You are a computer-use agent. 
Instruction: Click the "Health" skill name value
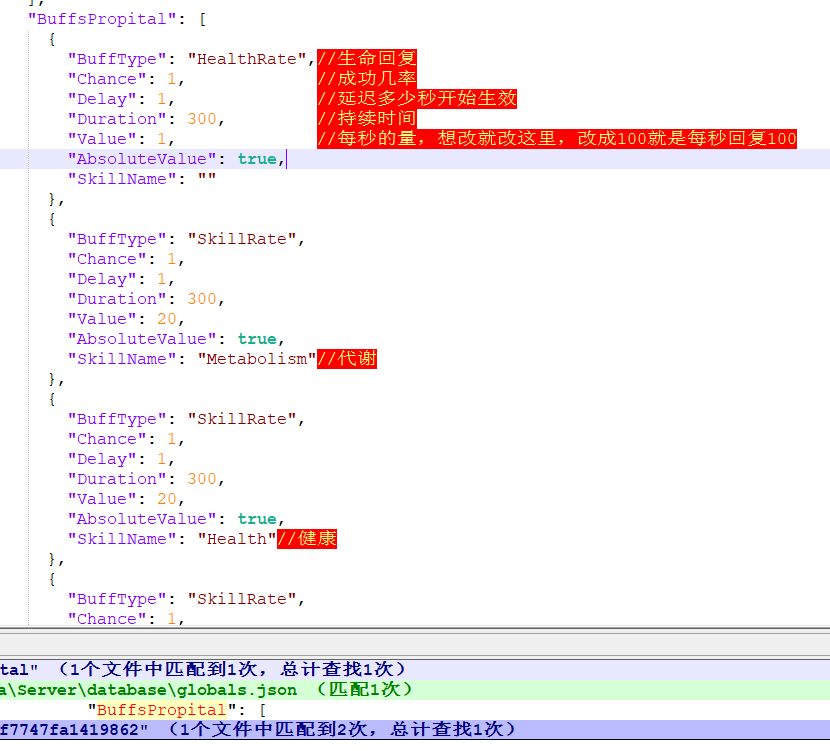(237, 539)
